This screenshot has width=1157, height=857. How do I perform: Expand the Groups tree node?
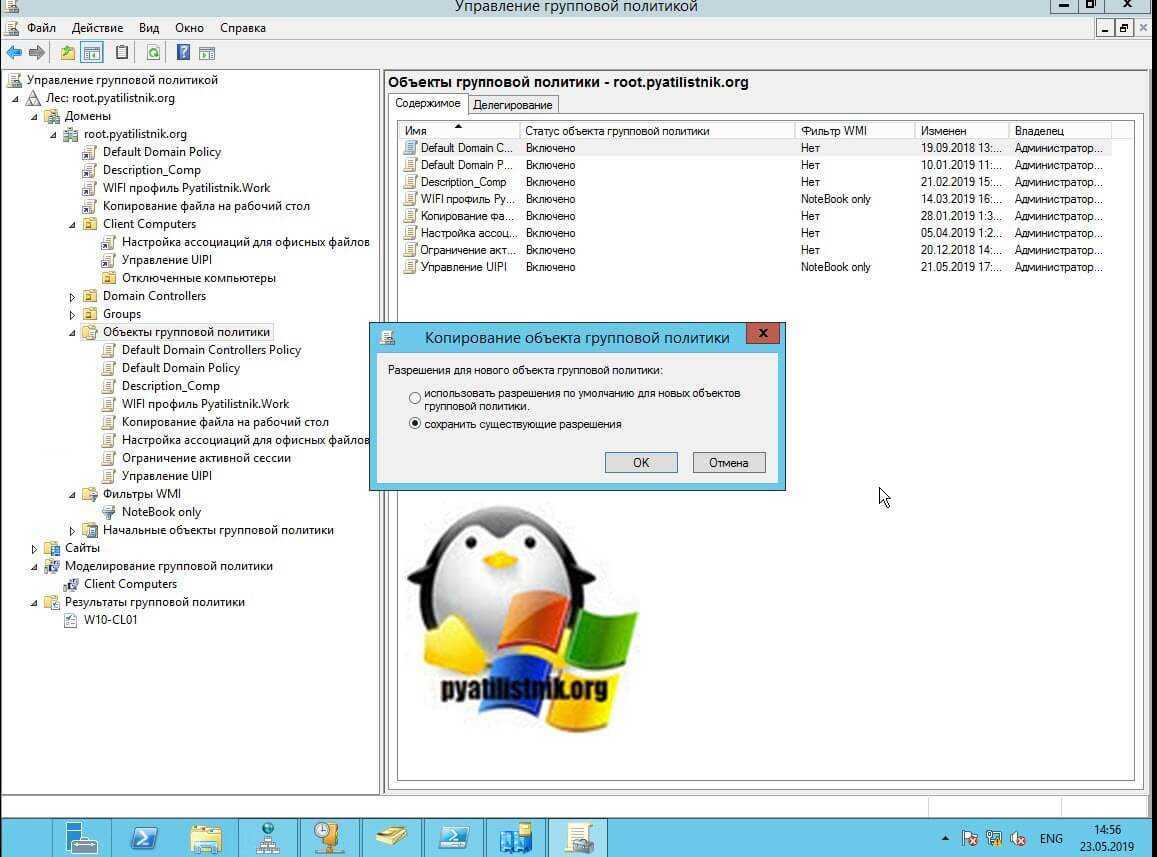[x=72, y=314]
